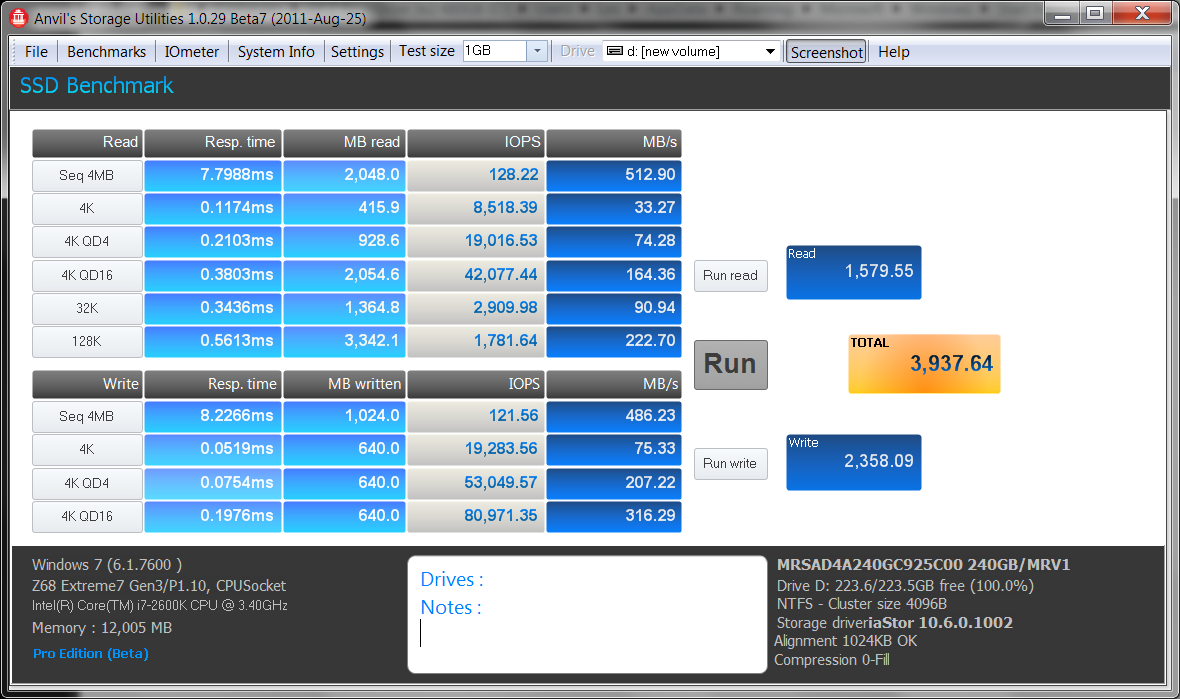The height and width of the screenshot is (699, 1180).
Task: Click the Storage driver iaStor 10.6.0.1002 line
Action: pyautogui.click(x=895, y=623)
